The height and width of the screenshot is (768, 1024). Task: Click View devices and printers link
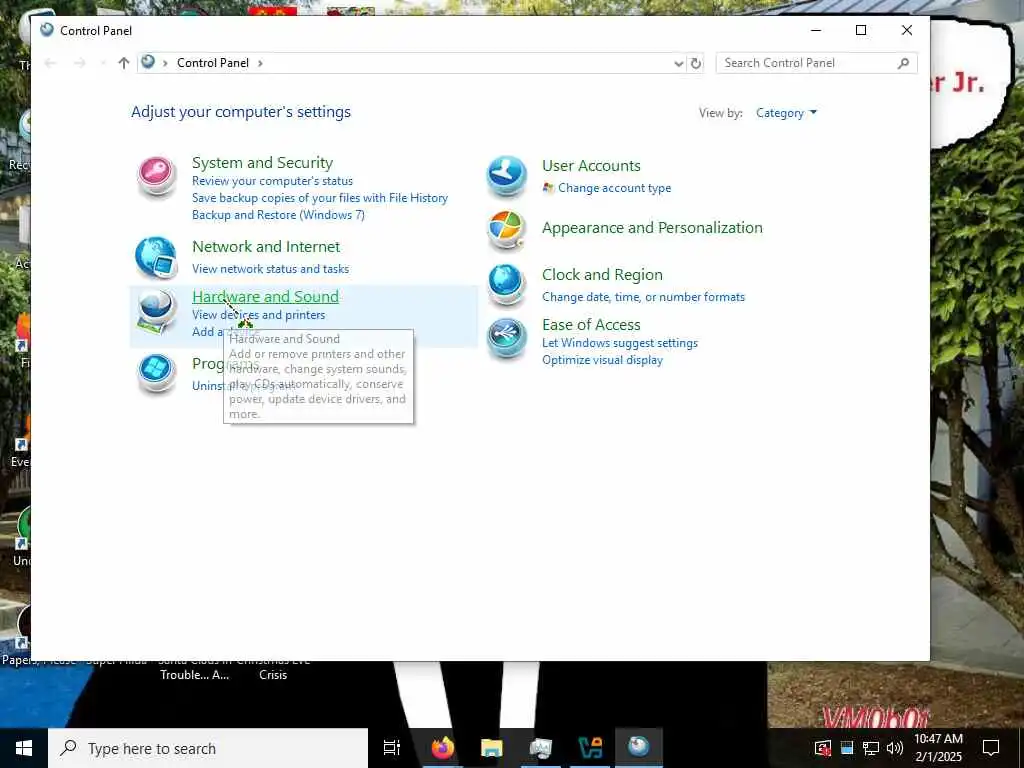coord(259,315)
